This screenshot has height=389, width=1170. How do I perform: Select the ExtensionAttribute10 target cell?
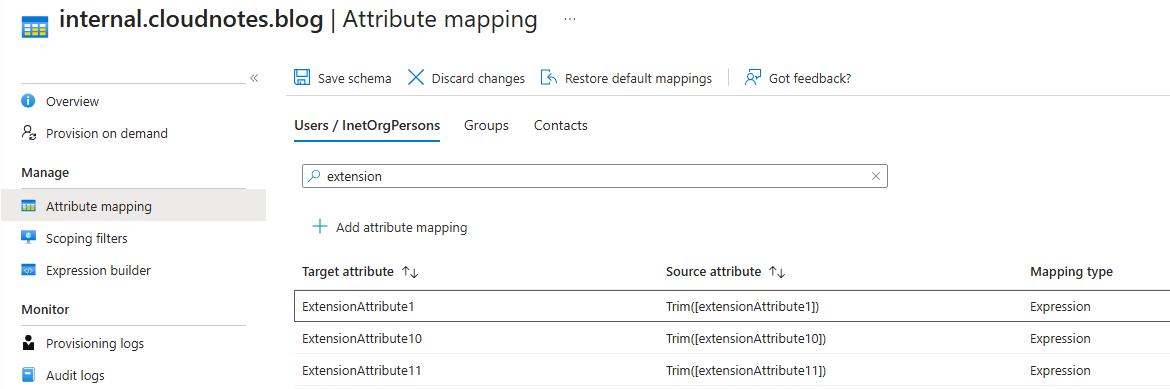point(362,339)
